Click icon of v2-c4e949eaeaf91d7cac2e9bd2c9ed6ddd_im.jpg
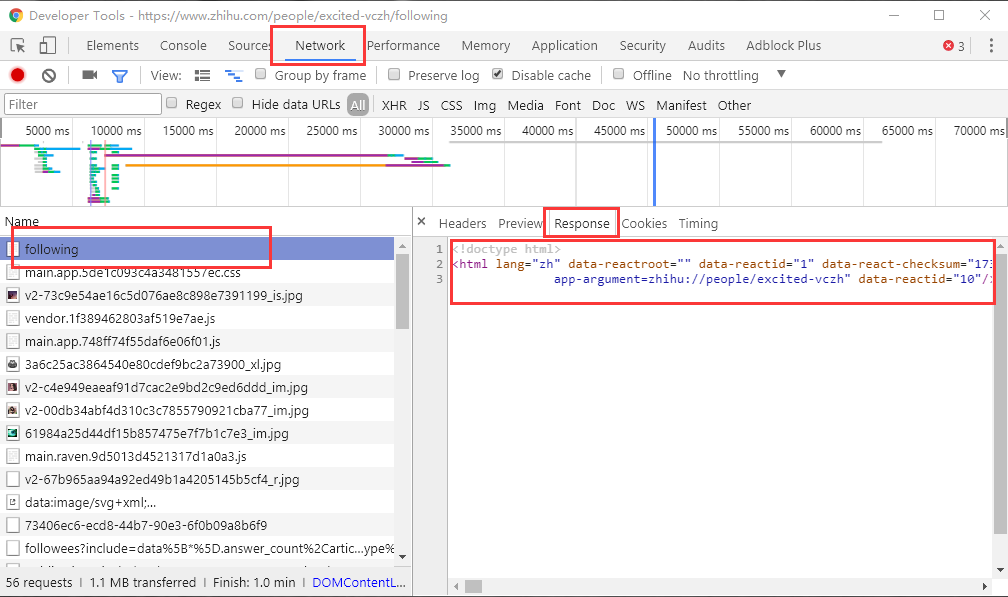Image resolution: width=1008 pixels, height=597 pixels. 12,388
